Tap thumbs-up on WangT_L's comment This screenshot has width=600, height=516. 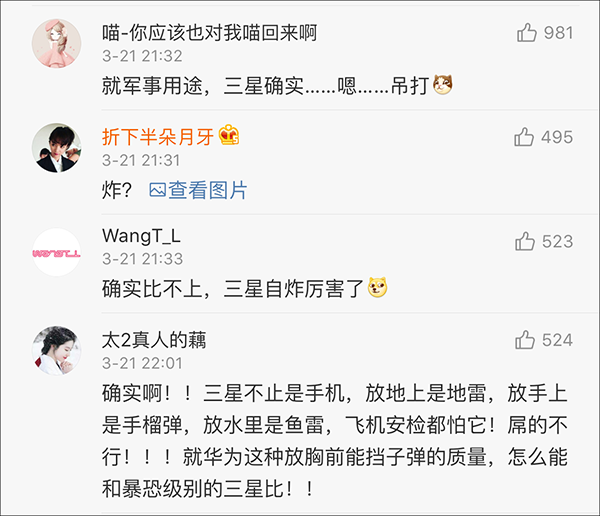click(525, 241)
